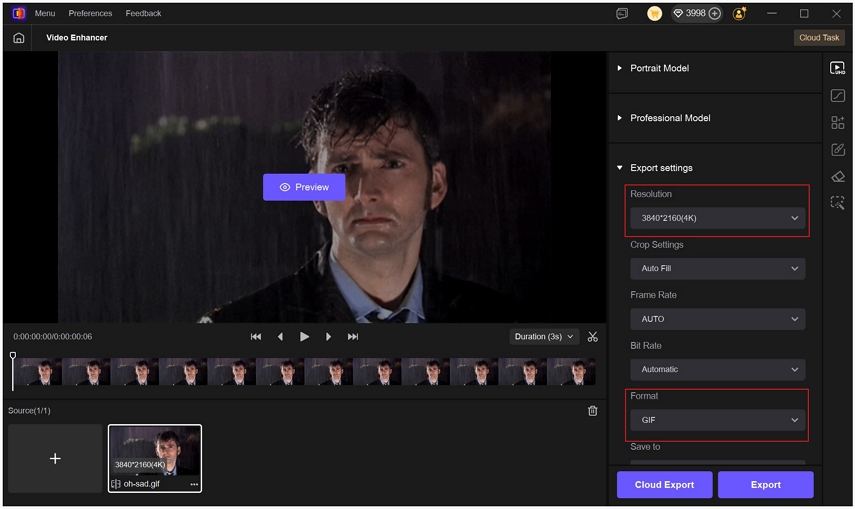Viewport: 855px width, 509px height.
Task: Open the user account avatar
Action: (739, 14)
